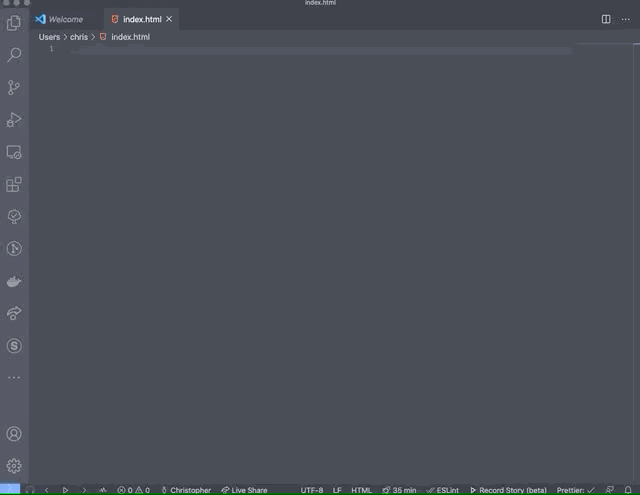Split the editor to the right
Image resolution: width=640 pixels, height=495 pixels.
606,19
